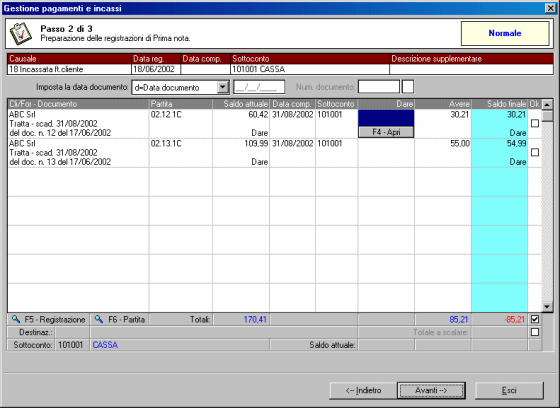The image size is (560, 408).
Task: Click the clipboard checklist wizard icon
Action: click(x=20, y=33)
